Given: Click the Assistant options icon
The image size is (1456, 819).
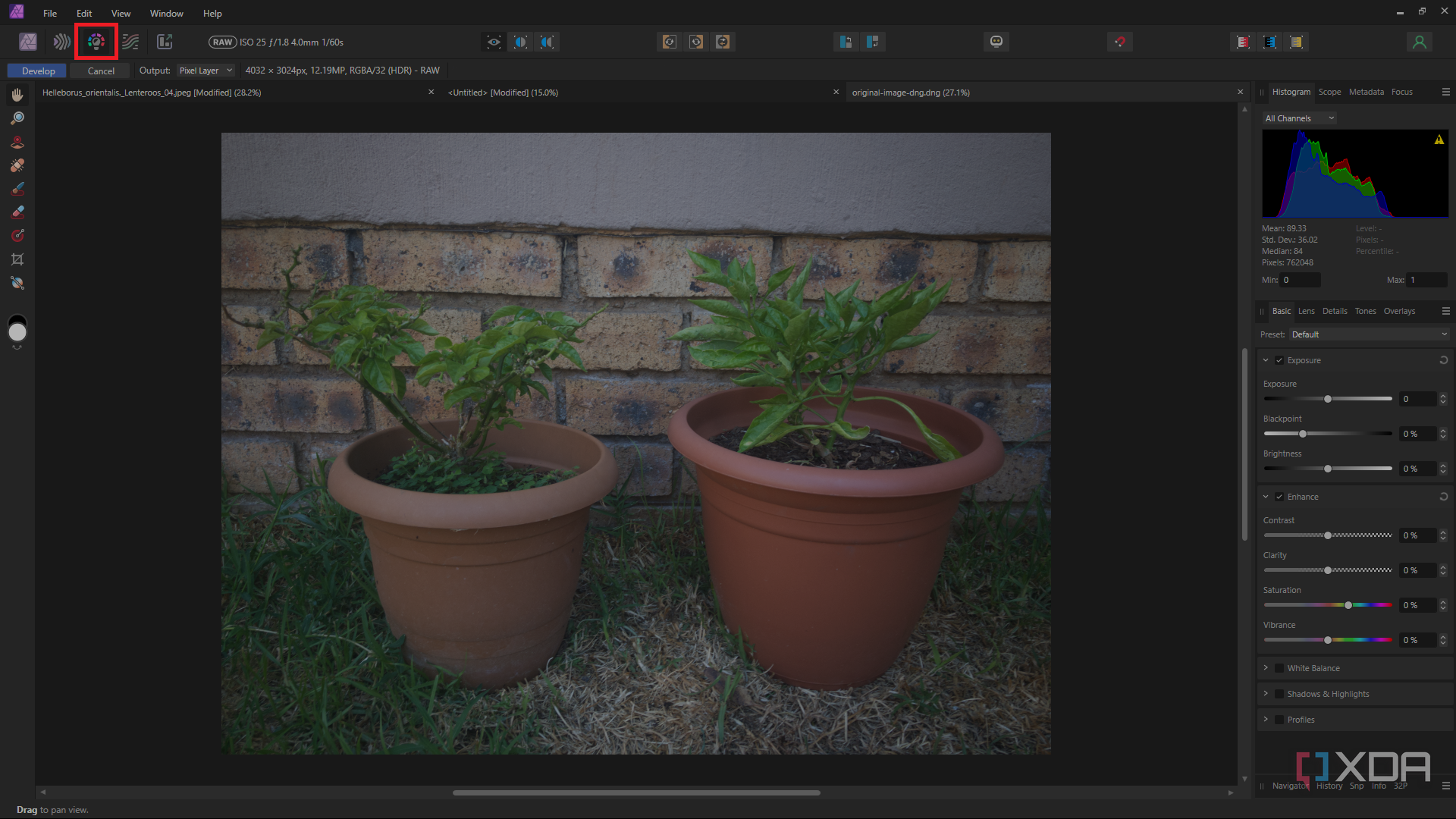Looking at the screenshot, I should click(x=996, y=42).
